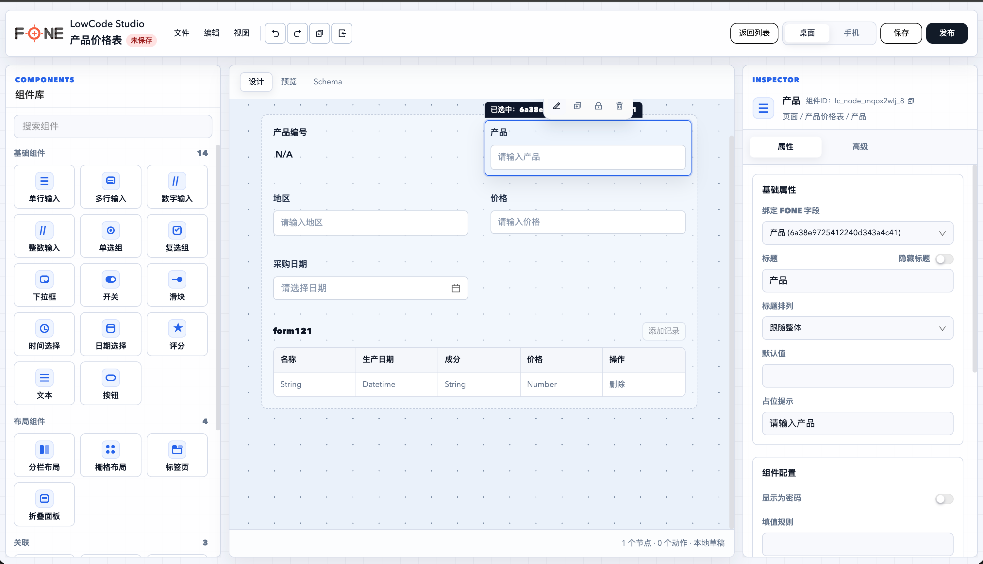Click calendar icon in 采购日期 field

tap(456, 288)
